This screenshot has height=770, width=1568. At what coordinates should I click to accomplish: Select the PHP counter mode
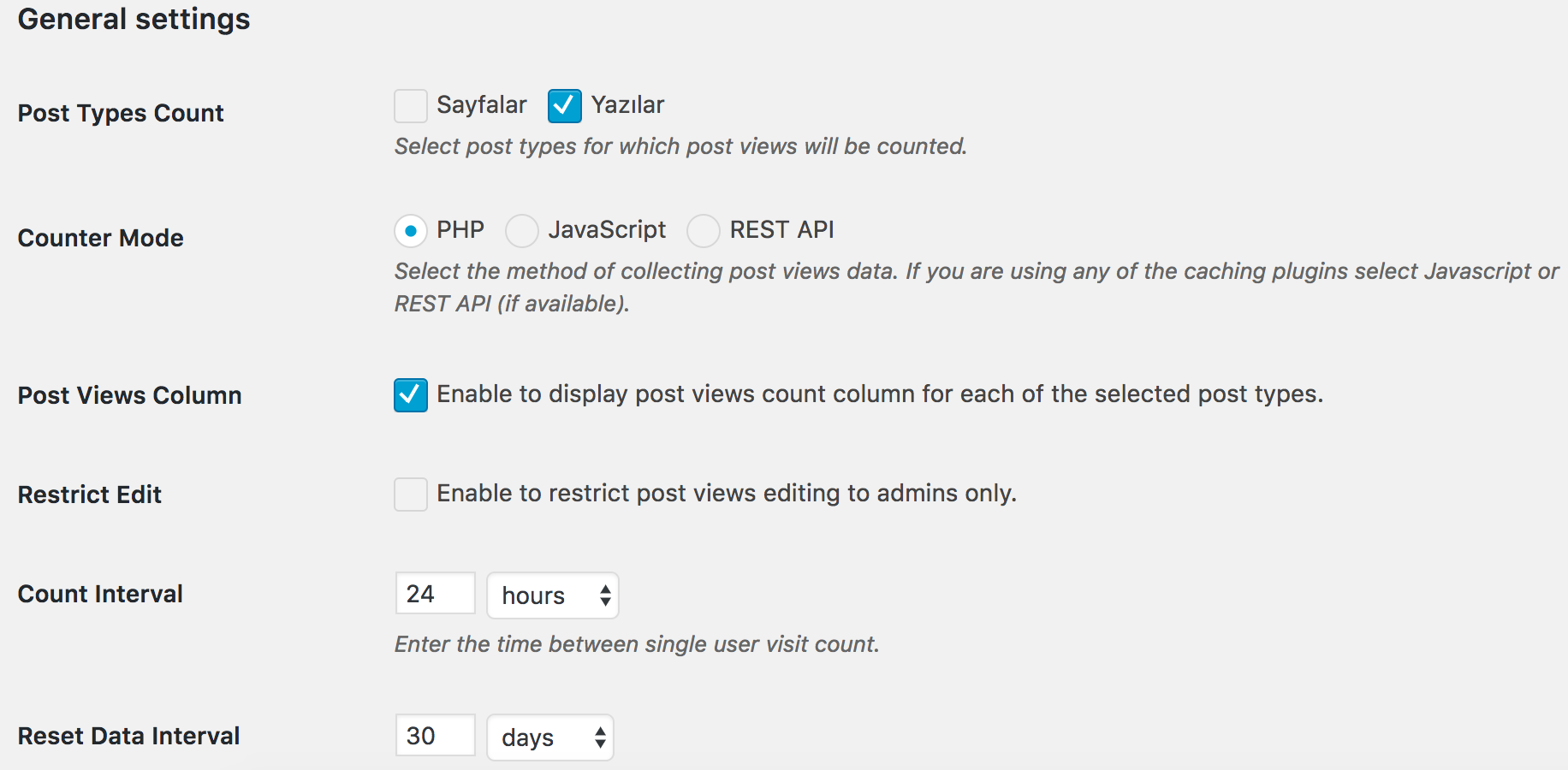click(411, 231)
